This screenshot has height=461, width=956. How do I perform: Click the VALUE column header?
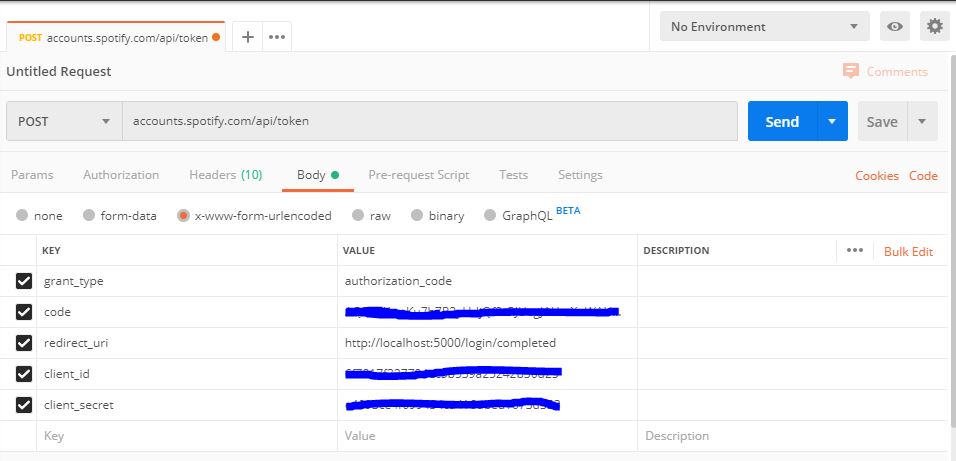click(x=358, y=251)
